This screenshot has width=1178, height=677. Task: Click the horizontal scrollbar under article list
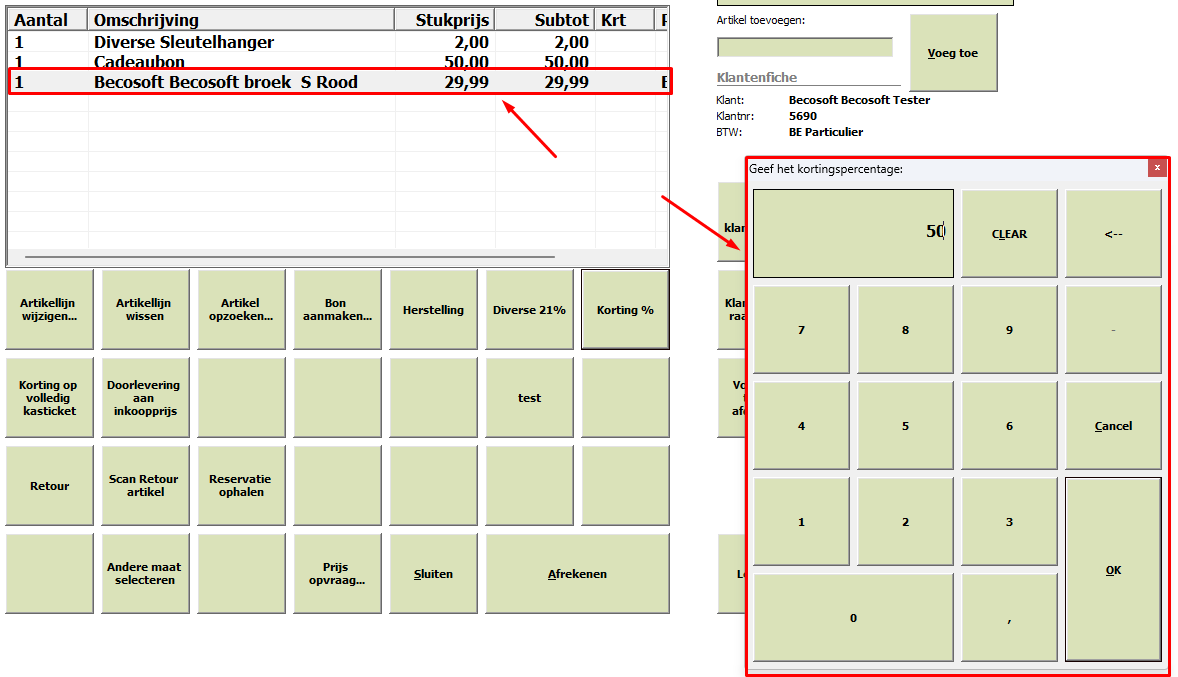click(x=290, y=257)
